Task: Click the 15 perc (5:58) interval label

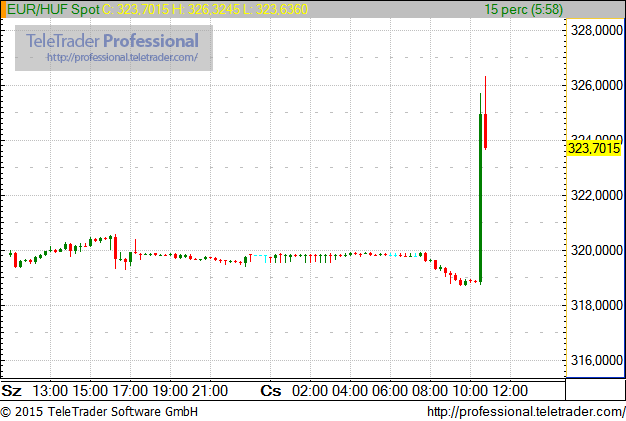Action: [523, 9]
